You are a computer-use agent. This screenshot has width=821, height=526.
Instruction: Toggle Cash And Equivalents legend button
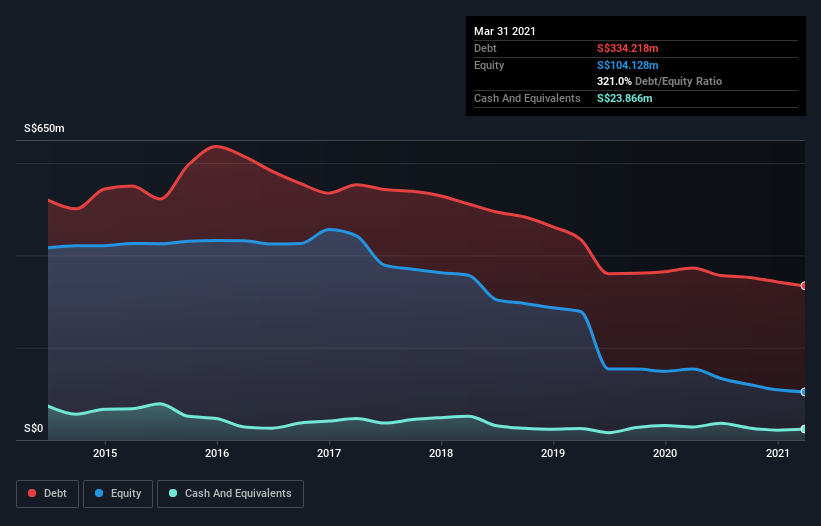click(230, 494)
